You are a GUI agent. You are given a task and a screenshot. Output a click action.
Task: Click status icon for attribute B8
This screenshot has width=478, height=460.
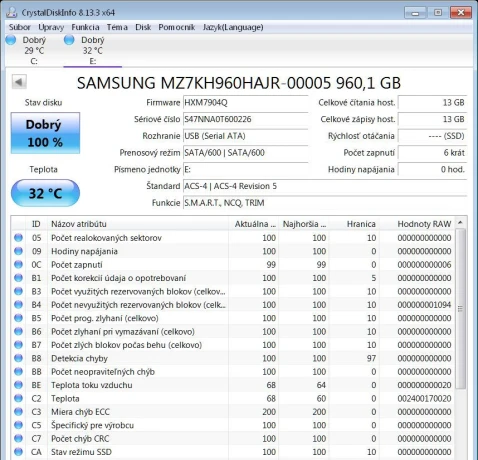[18, 358]
